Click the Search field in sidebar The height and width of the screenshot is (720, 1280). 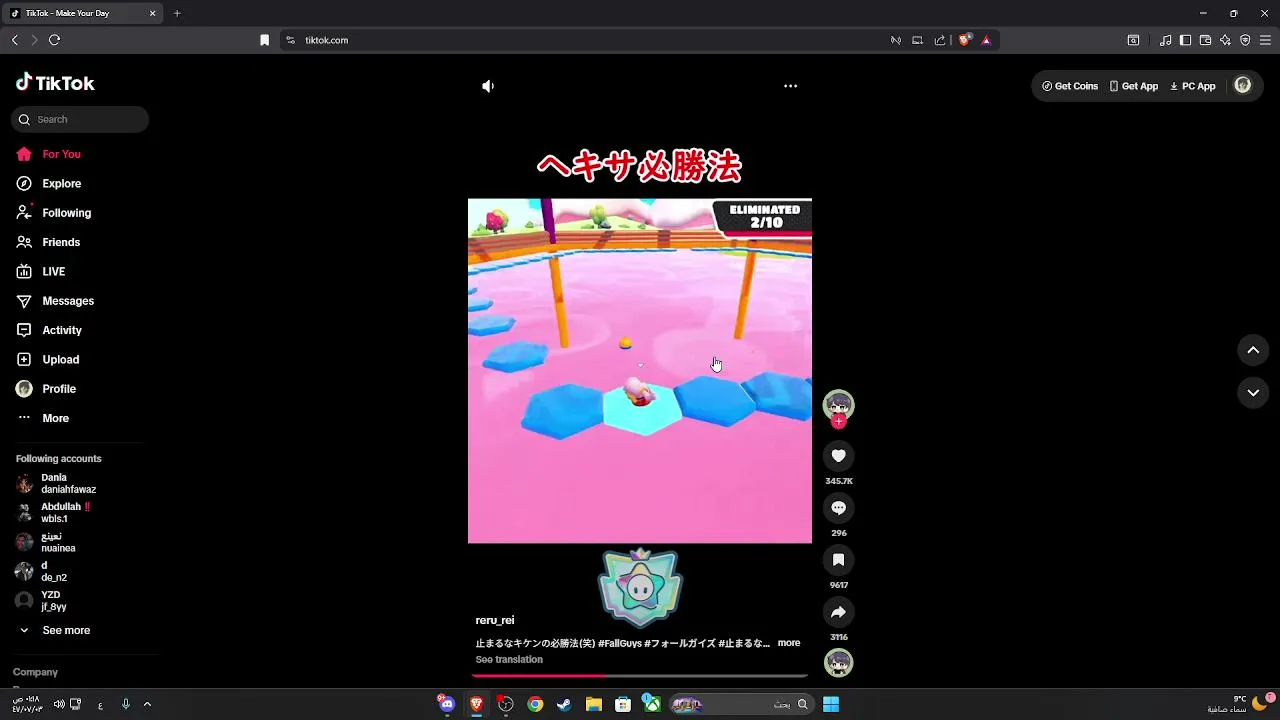pos(80,119)
